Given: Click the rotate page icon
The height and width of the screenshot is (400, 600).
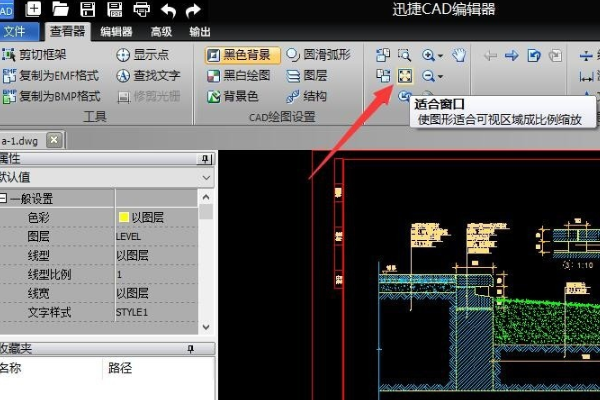Looking at the screenshot, I should click(x=534, y=56).
